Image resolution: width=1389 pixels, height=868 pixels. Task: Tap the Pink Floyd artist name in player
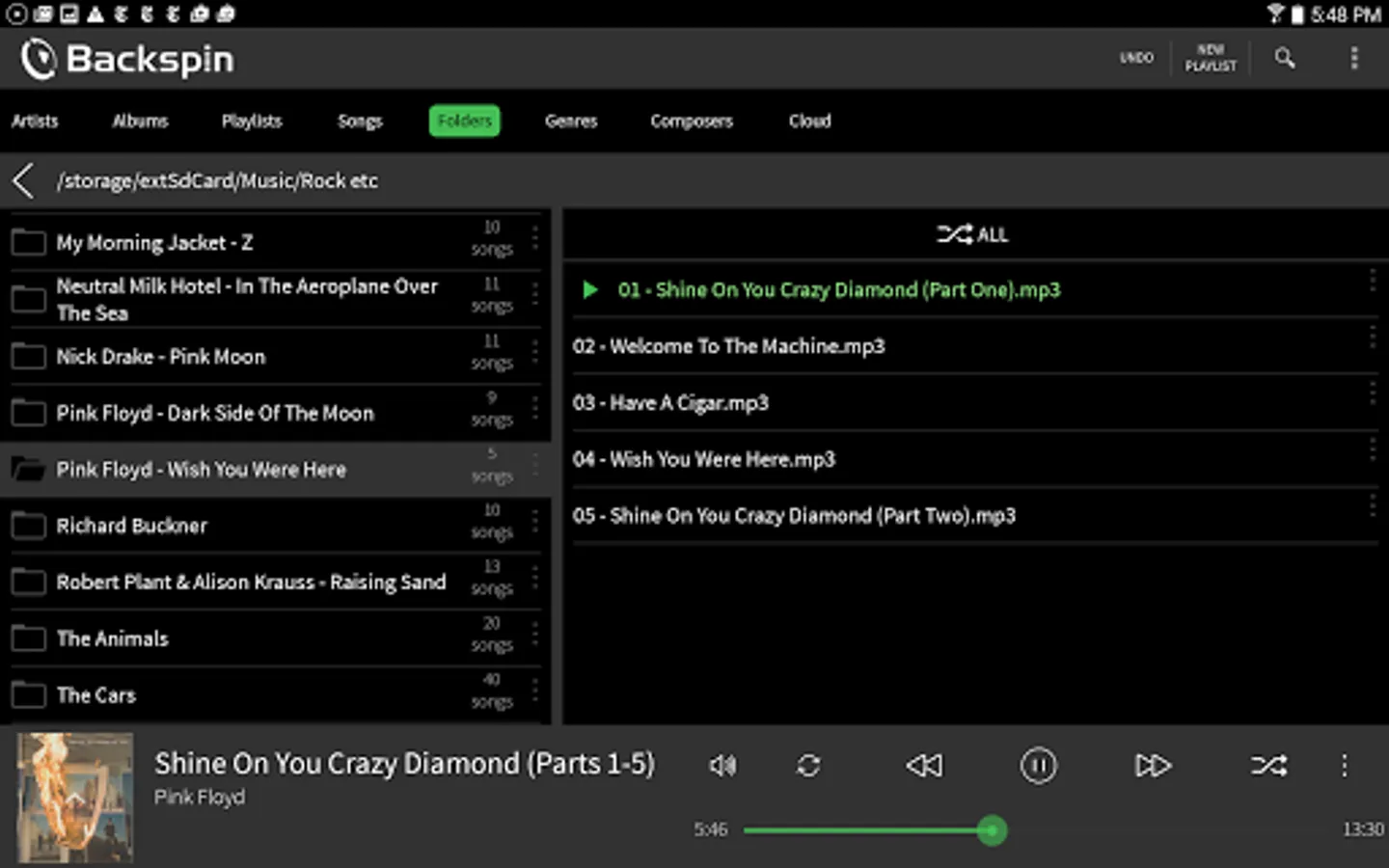click(200, 798)
